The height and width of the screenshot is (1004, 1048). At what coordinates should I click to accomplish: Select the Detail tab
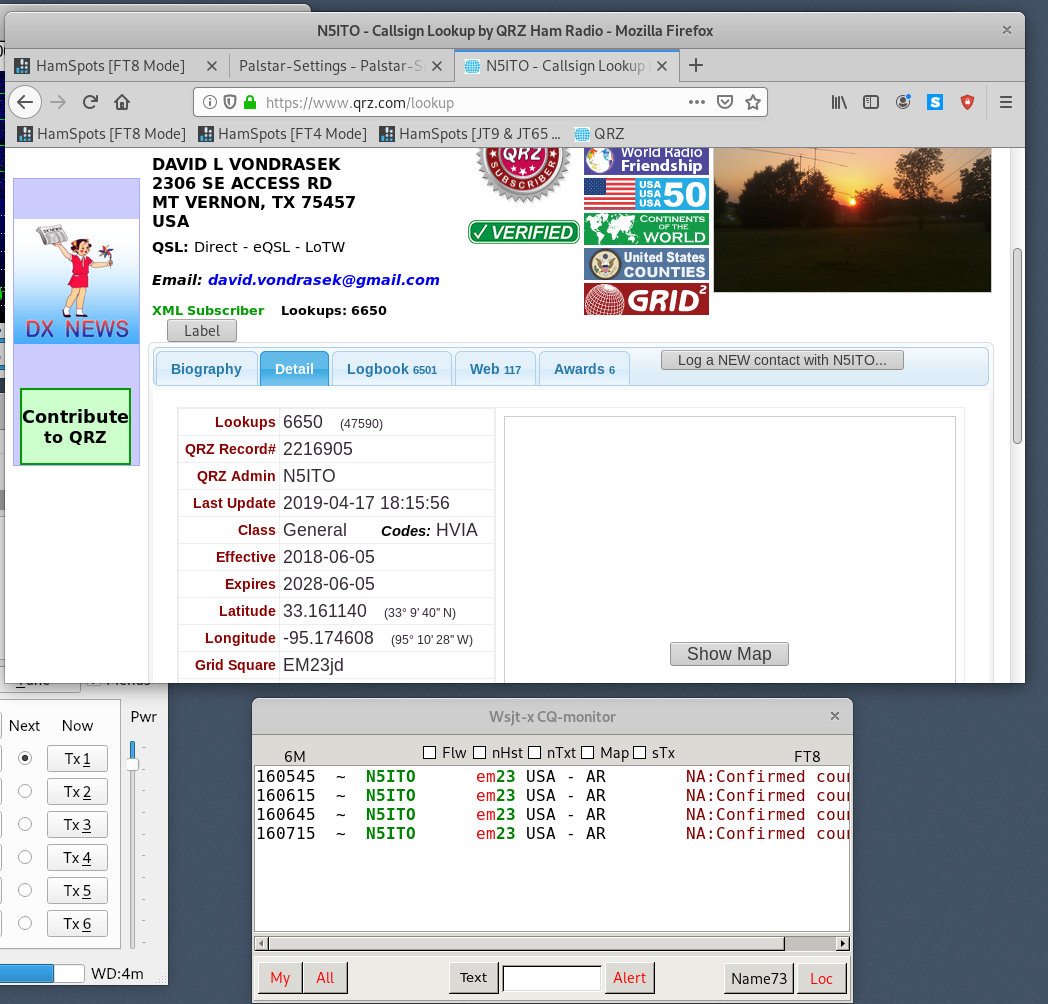[x=294, y=369]
